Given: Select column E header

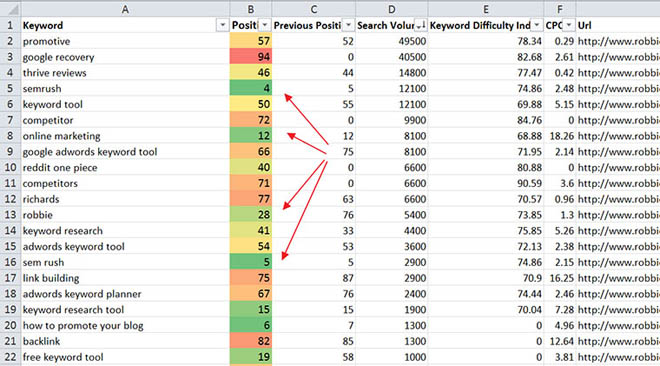Looking at the screenshot, I should point(486,9).
